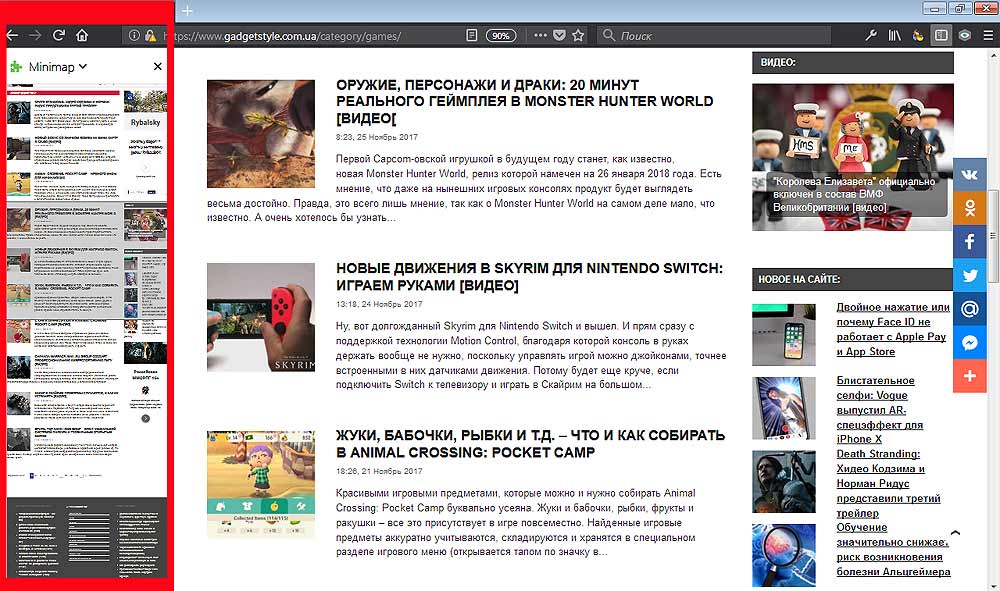Click the colorful flame extension icon
Image resolution: width=1000 pixels, height=591 pixels.
[x=918, y=36]
